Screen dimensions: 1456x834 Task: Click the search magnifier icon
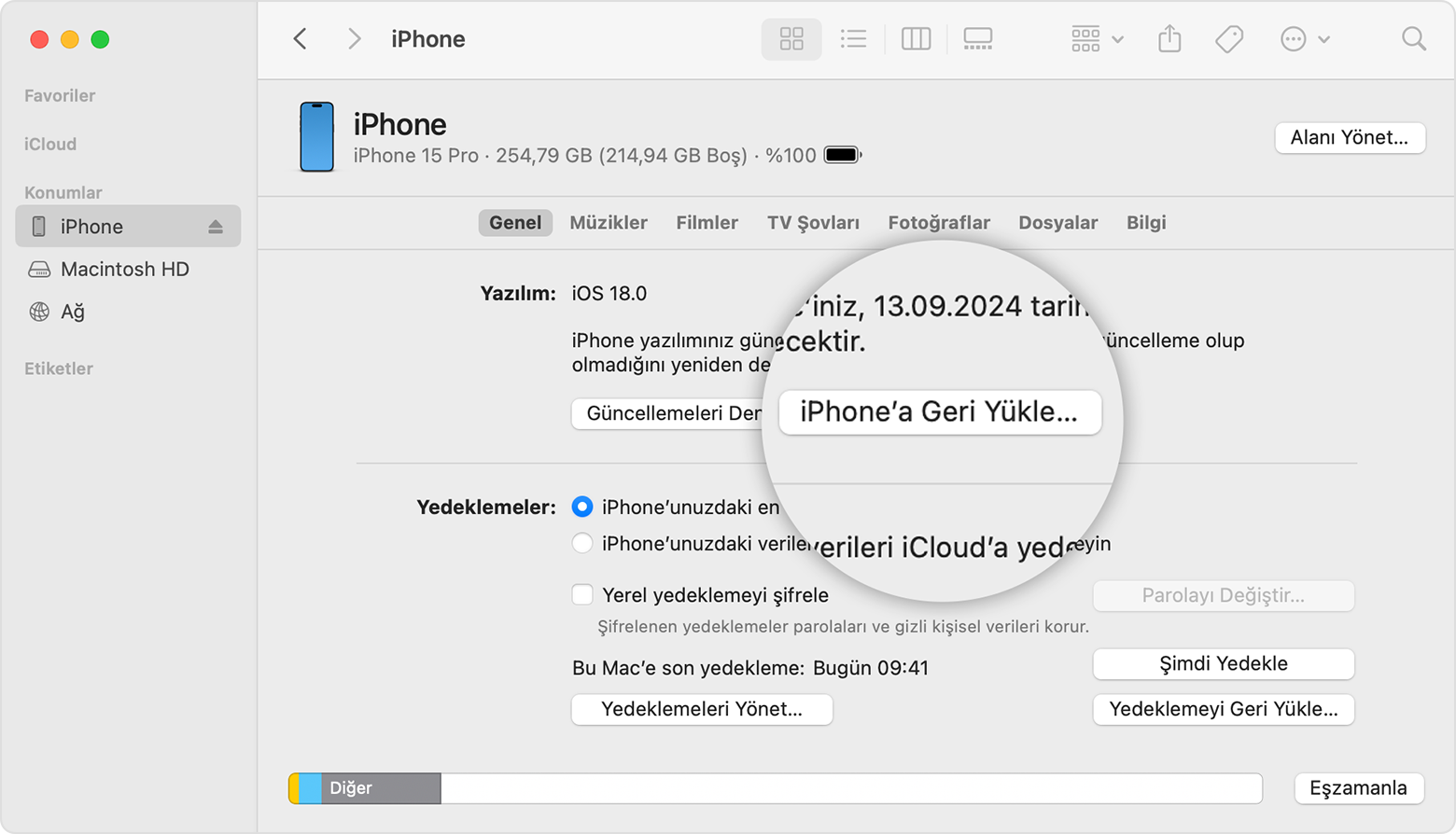click(1414, 39)
